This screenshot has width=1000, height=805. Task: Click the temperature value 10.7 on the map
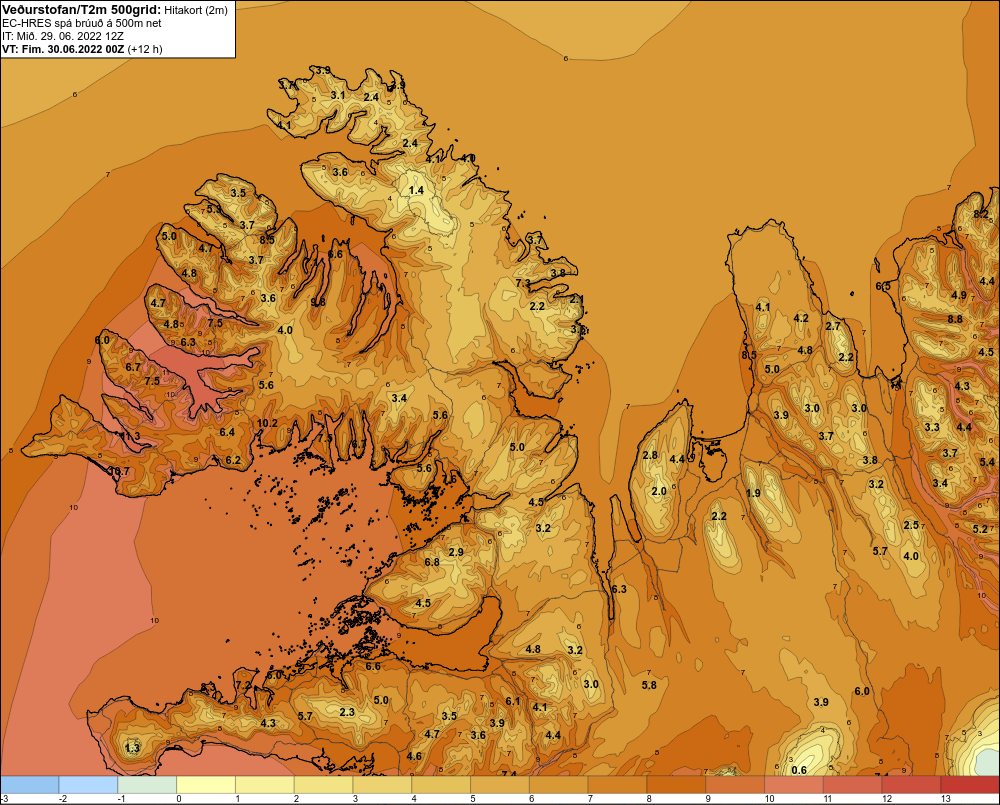[119, 471]
